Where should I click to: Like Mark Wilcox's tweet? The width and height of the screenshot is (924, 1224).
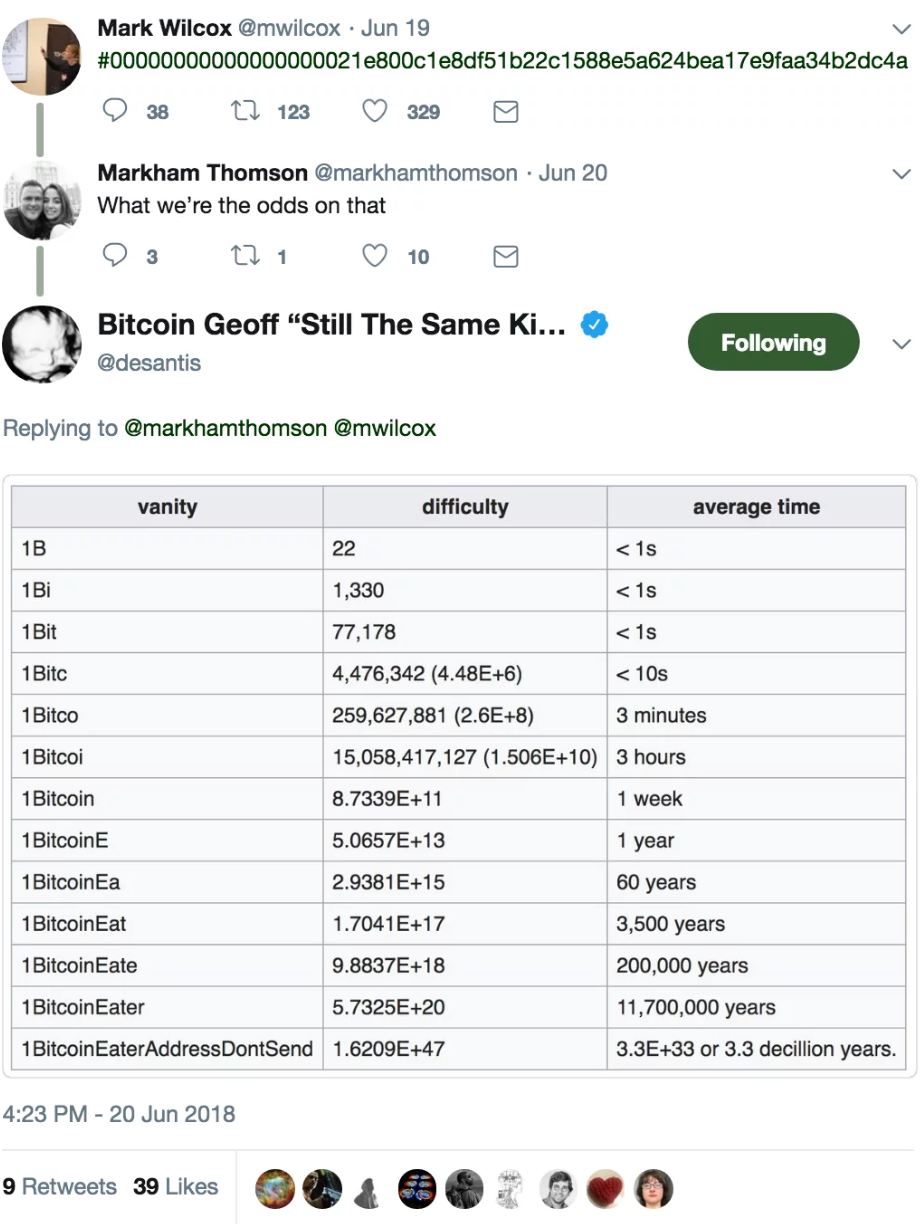point(375,111)
